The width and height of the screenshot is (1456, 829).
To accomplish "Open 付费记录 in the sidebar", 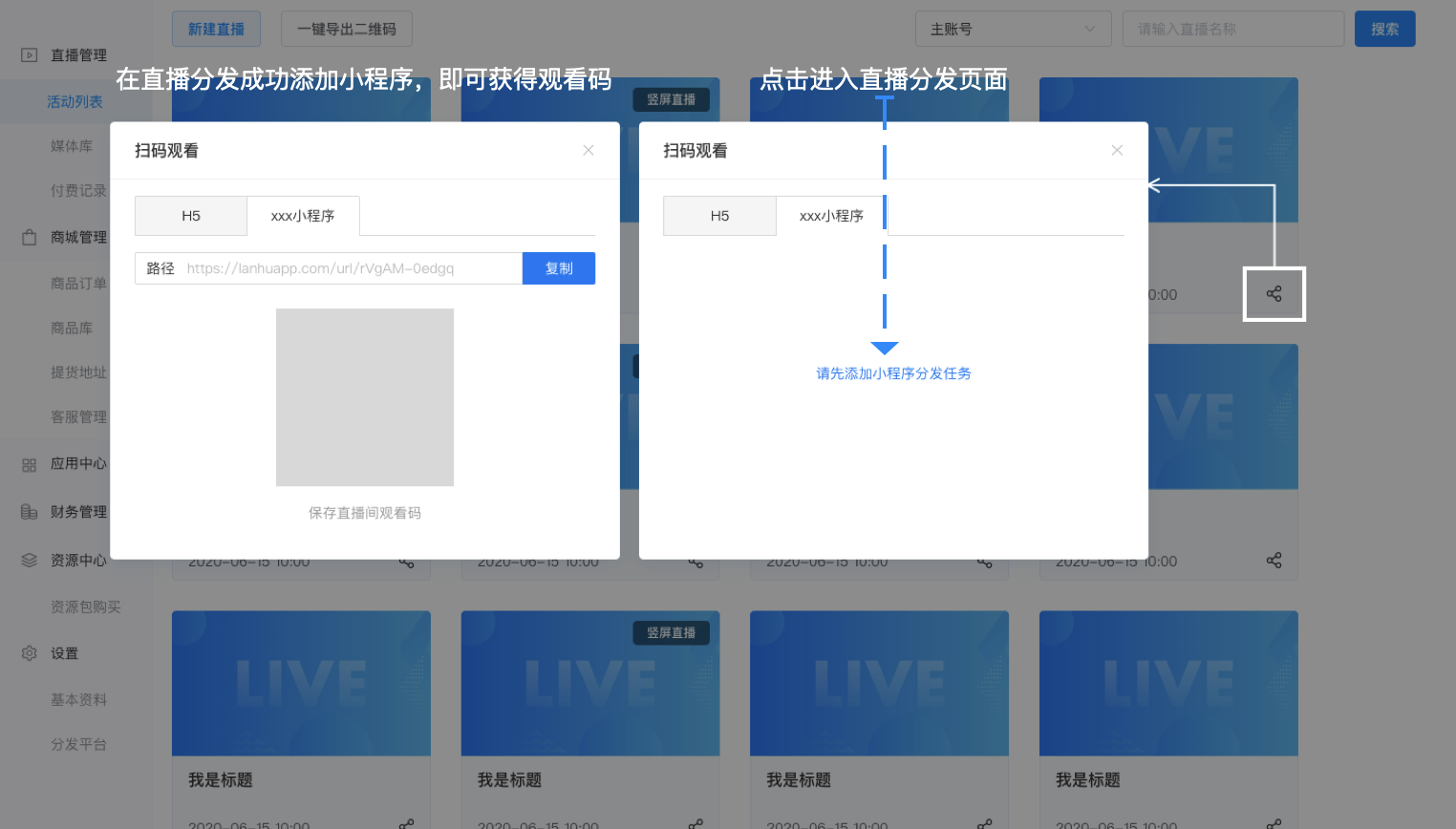I will [x=78, y=191].
